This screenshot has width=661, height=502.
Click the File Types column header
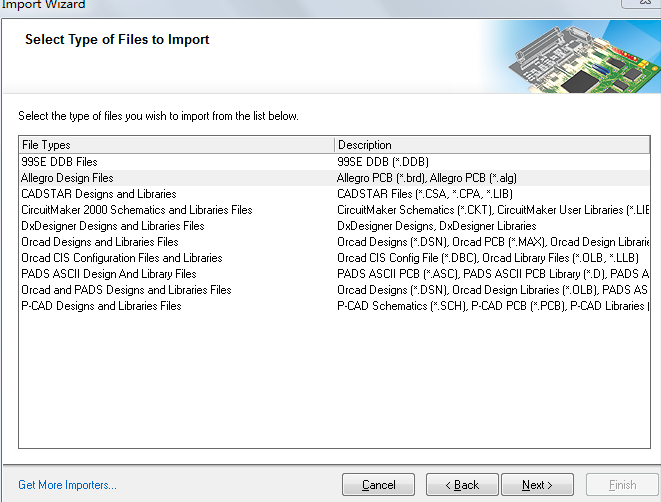pos(176,145)
